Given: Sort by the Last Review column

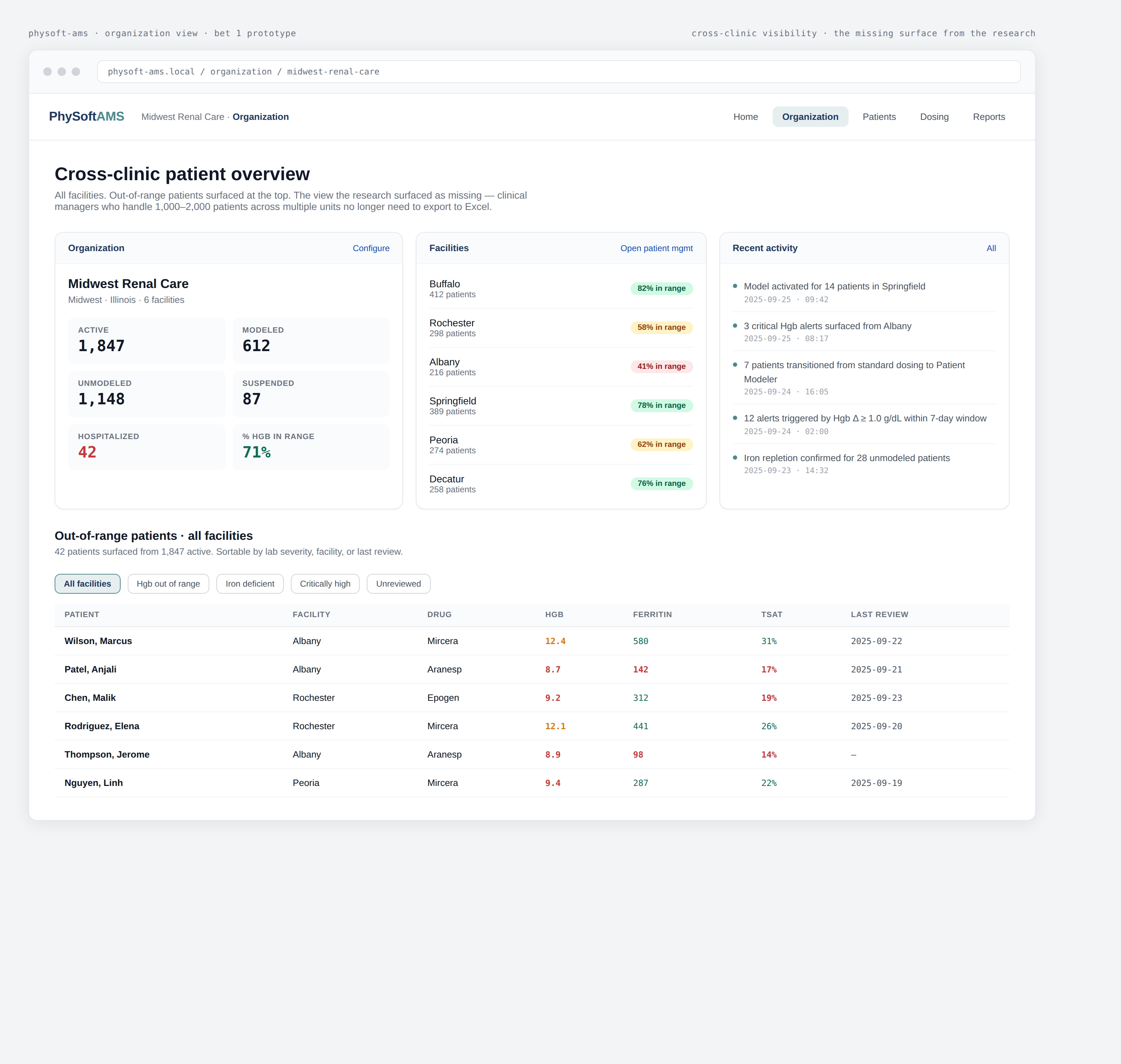Looking at the screenshot, I should coord(879,614).
